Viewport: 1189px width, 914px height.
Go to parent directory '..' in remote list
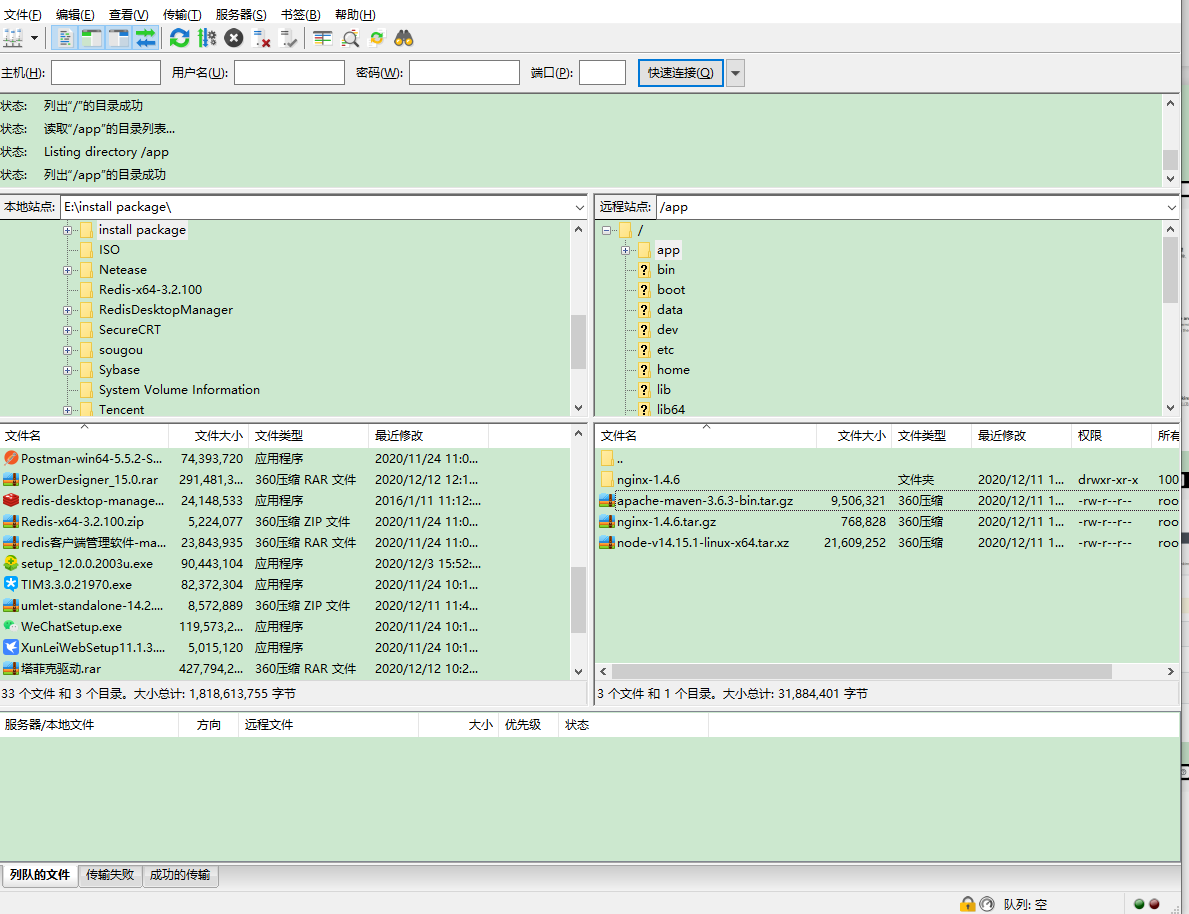pyautogui.click(x=620, y=459)
